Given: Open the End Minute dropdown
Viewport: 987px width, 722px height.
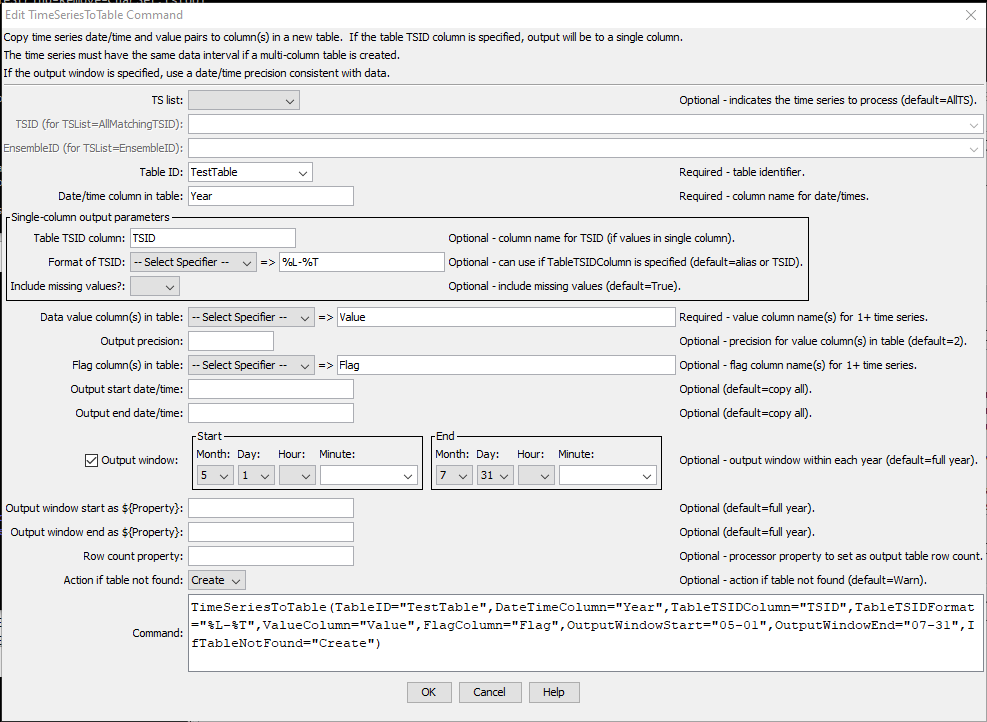Looking at the screenshot, I should tap(608, 475).
